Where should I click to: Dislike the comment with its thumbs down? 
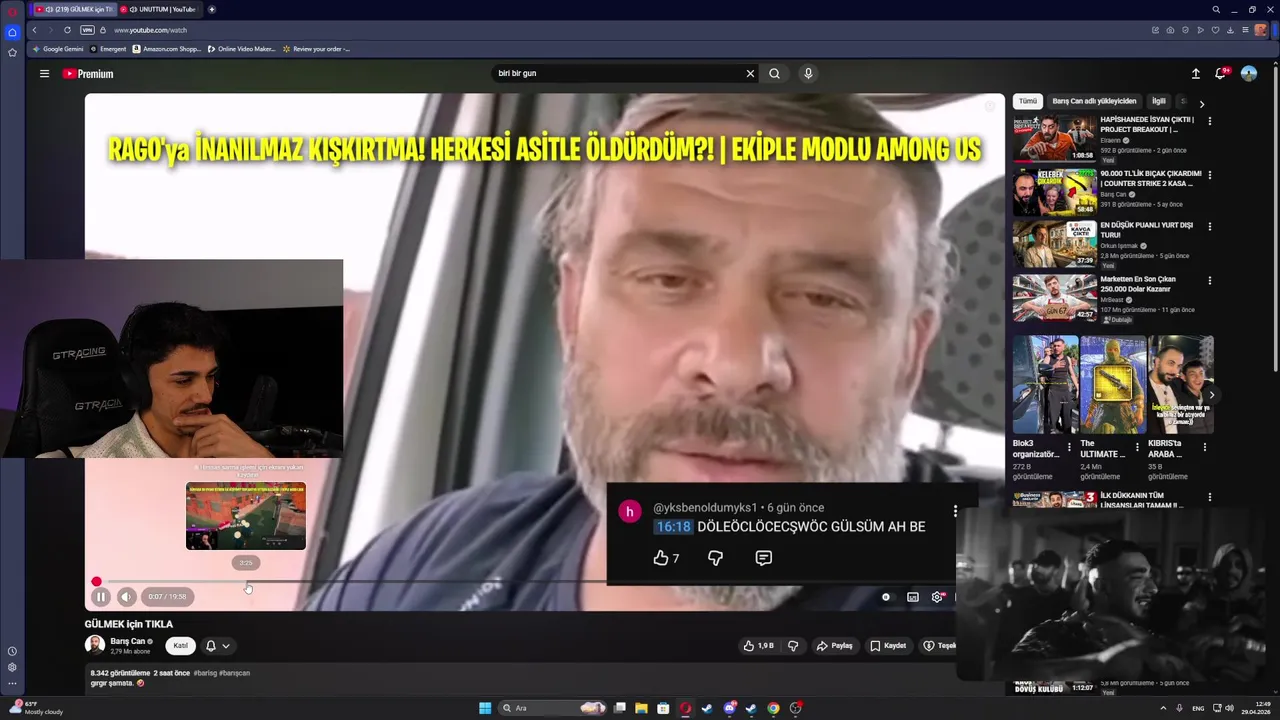point(715,558)
